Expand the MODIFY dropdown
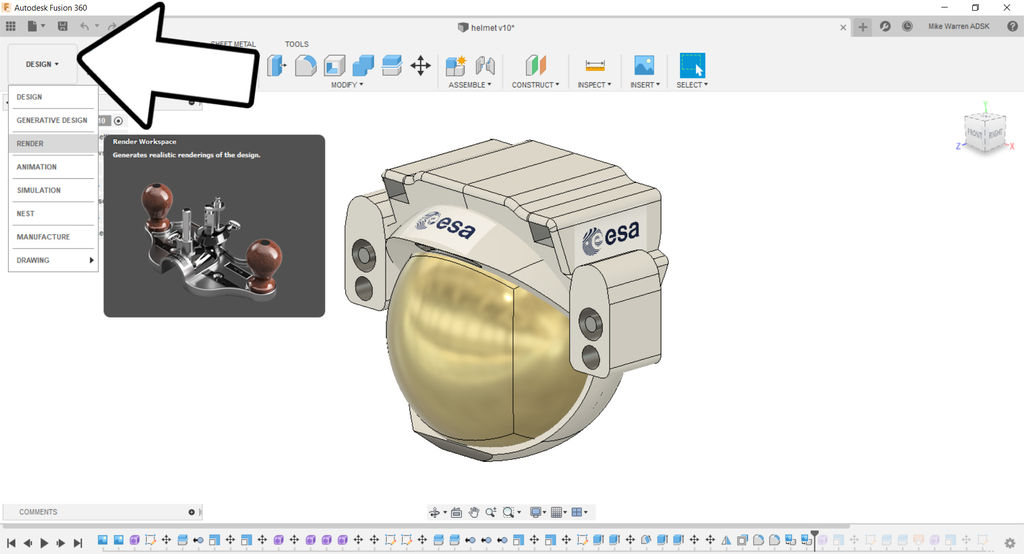This screenshot has width=1024, height=554. 347,85
